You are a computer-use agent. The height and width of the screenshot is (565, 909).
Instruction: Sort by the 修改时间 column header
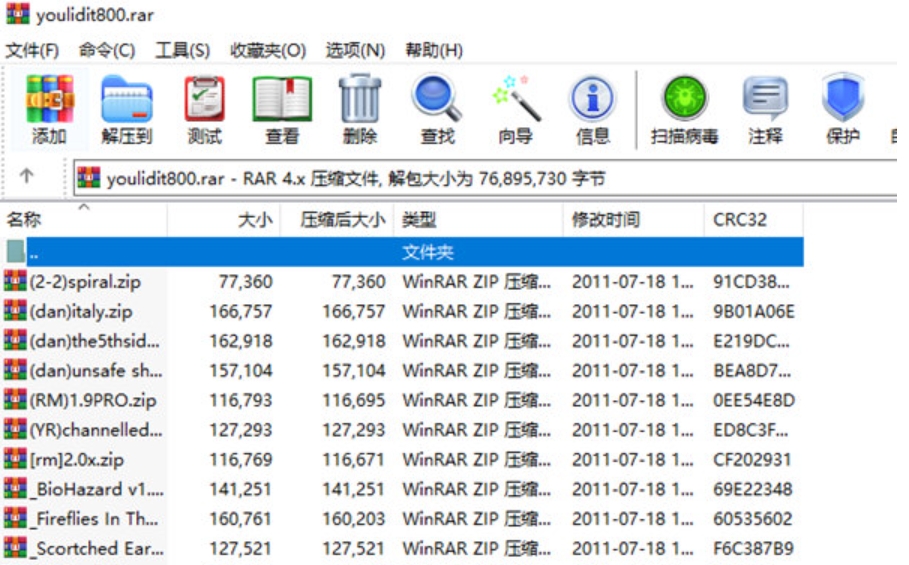(634, 220)
